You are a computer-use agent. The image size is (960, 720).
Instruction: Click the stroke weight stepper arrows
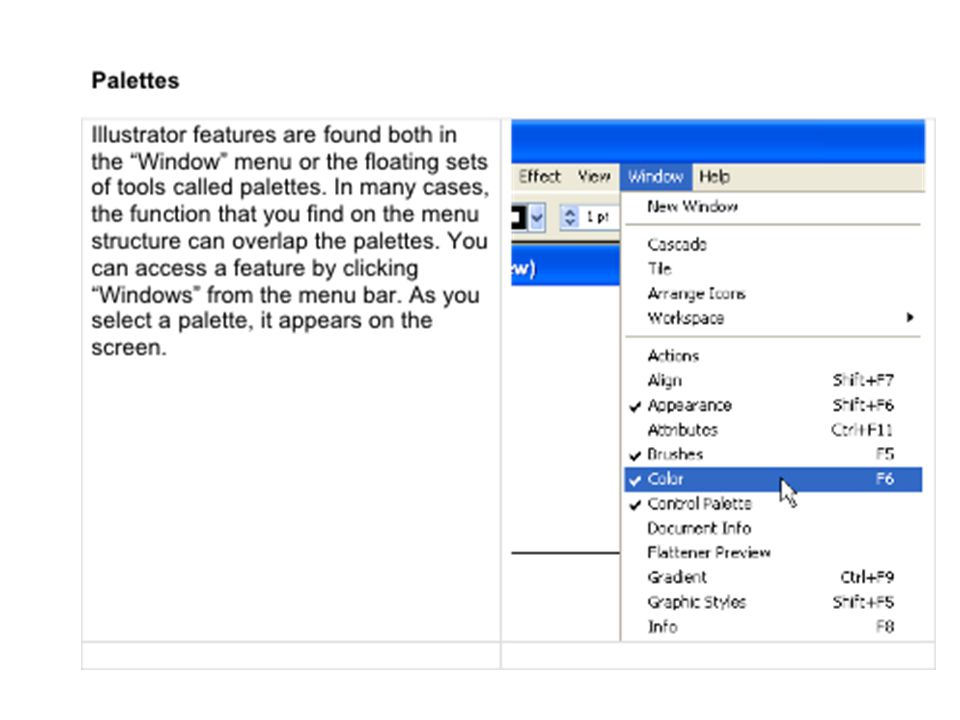point(570,217)
